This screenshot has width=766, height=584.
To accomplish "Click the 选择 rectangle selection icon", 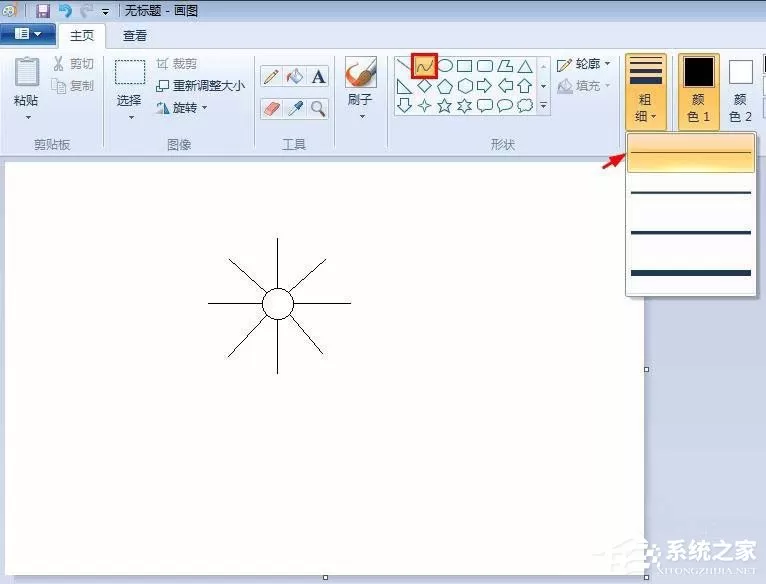I will click(129, 72).
